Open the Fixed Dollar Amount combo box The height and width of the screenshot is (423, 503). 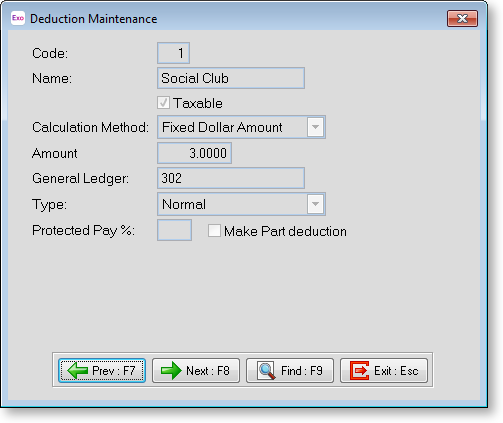pos(241,127)
